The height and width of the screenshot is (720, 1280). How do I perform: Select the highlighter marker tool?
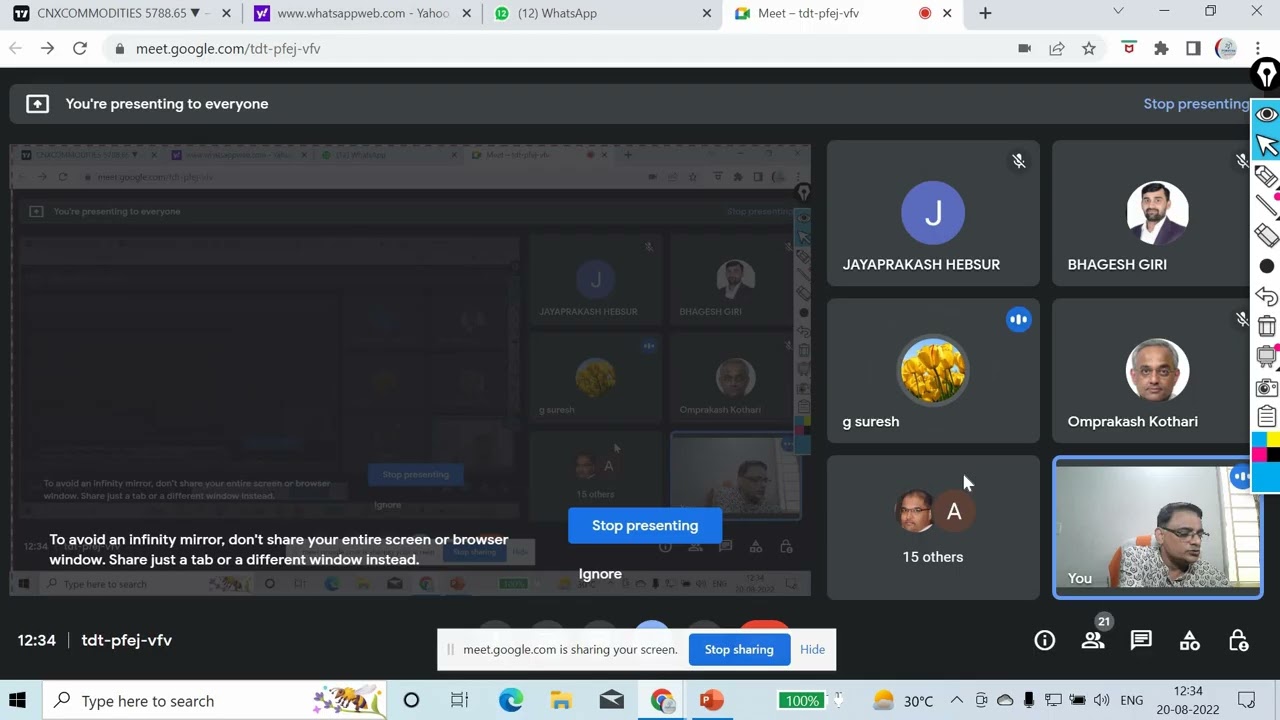pos(1266,177)
